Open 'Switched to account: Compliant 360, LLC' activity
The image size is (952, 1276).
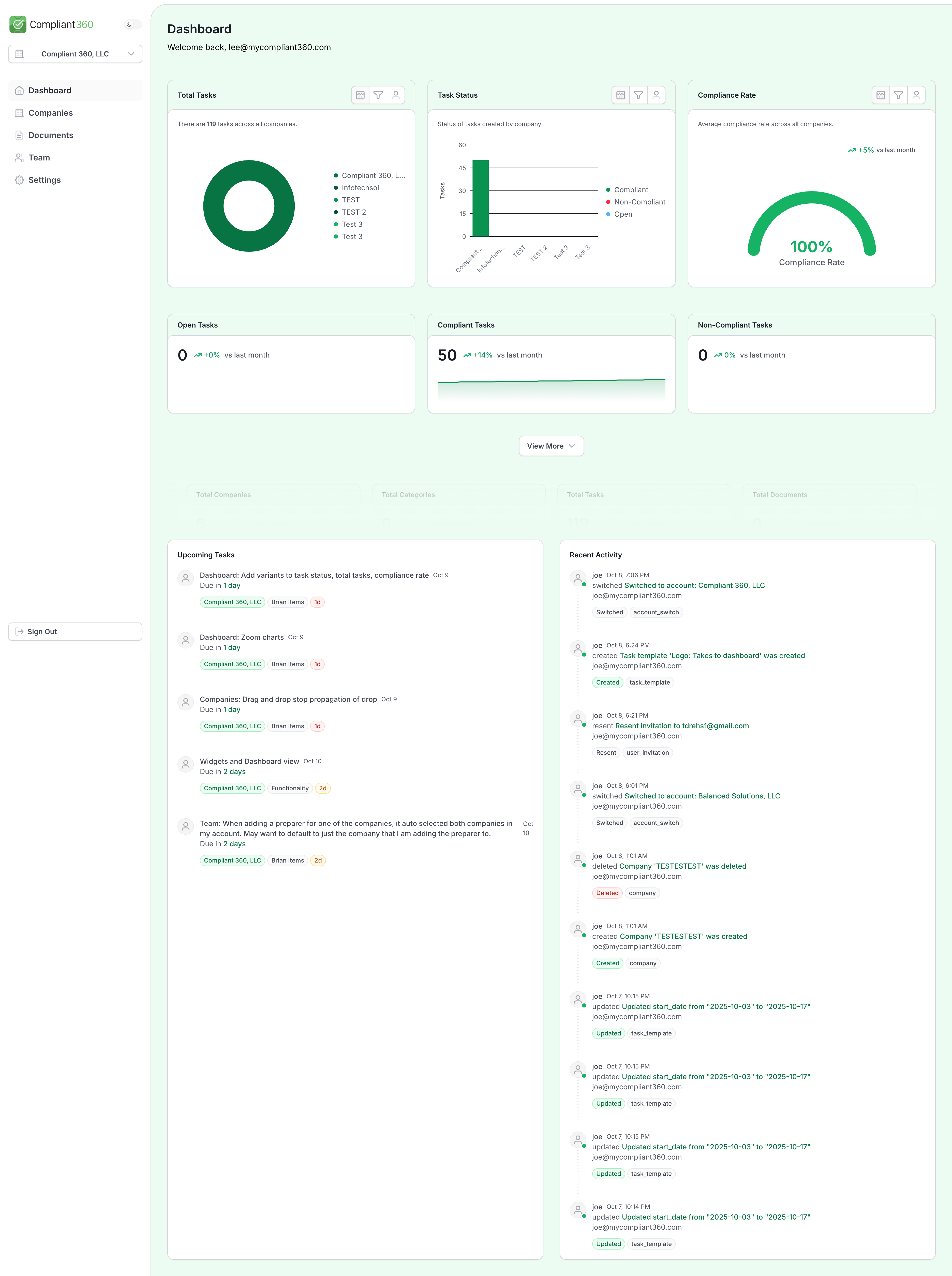point(694,586)
